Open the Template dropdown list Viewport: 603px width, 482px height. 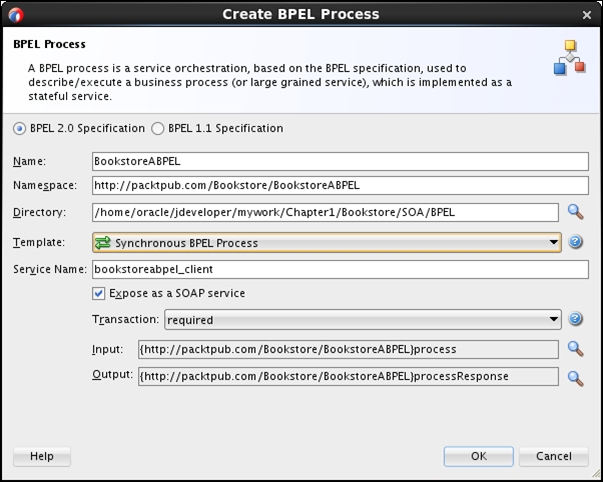point(327,242)
